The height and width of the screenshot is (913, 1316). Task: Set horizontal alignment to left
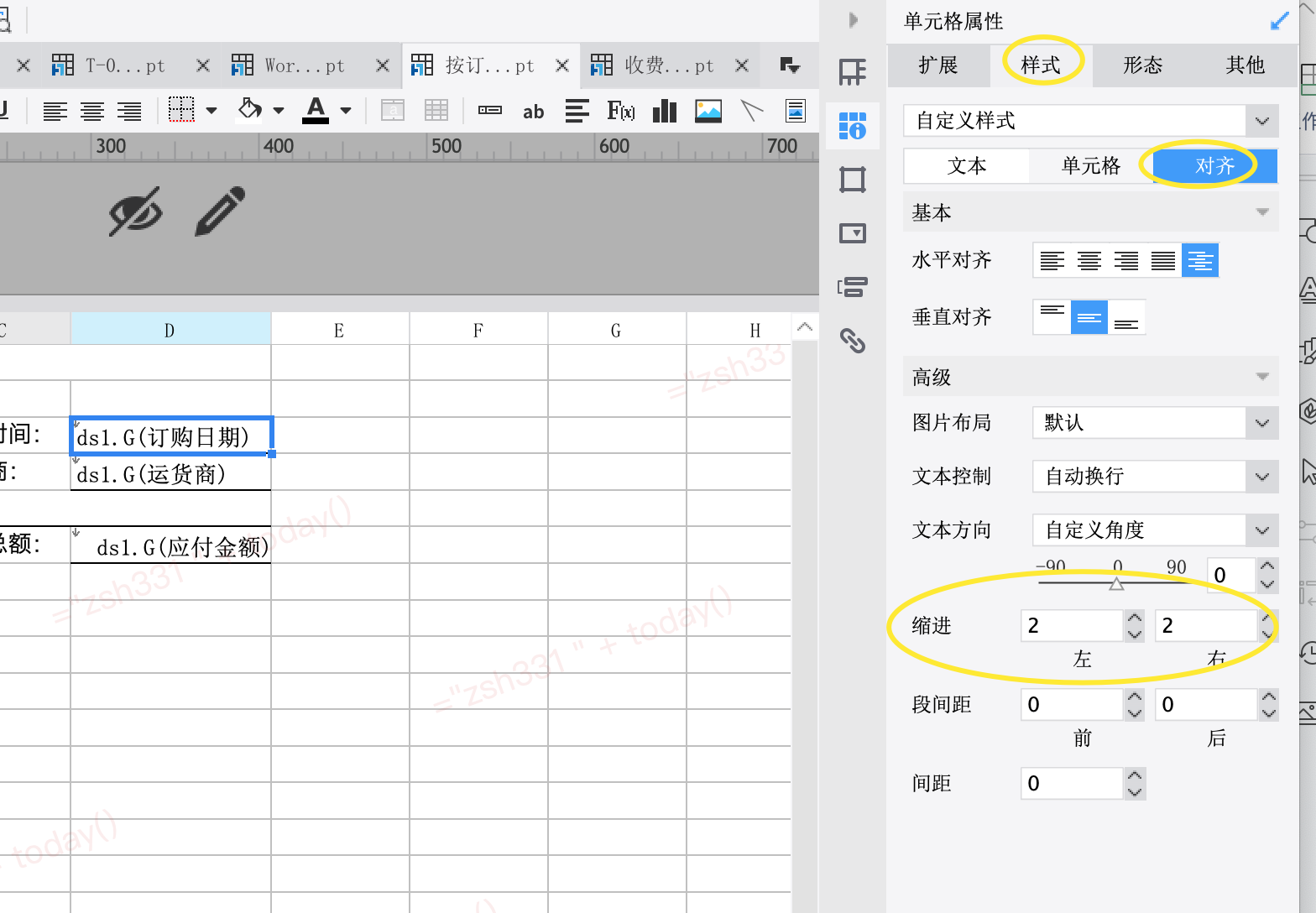[1052, 260]
